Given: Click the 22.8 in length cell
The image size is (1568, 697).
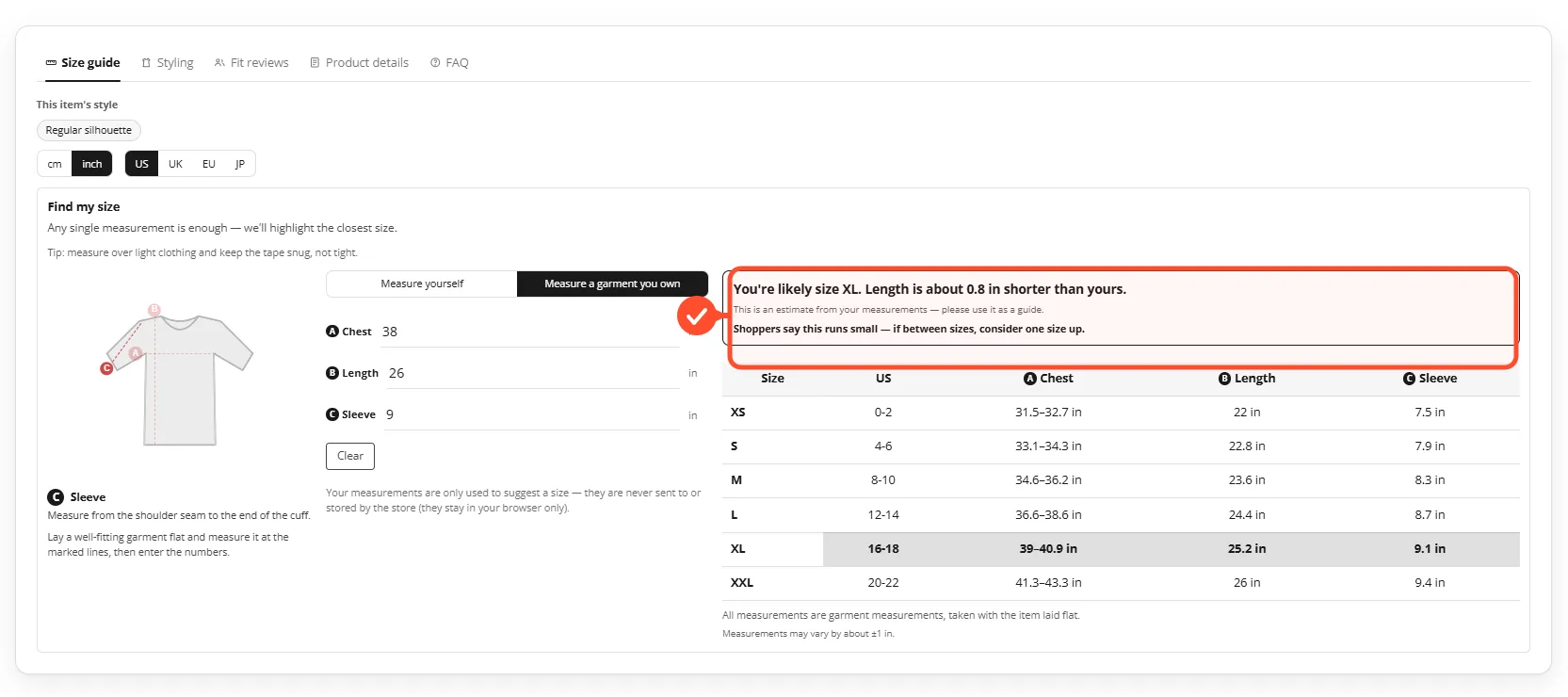Looking at the screenshot, I should click(x=1247, y=446).
